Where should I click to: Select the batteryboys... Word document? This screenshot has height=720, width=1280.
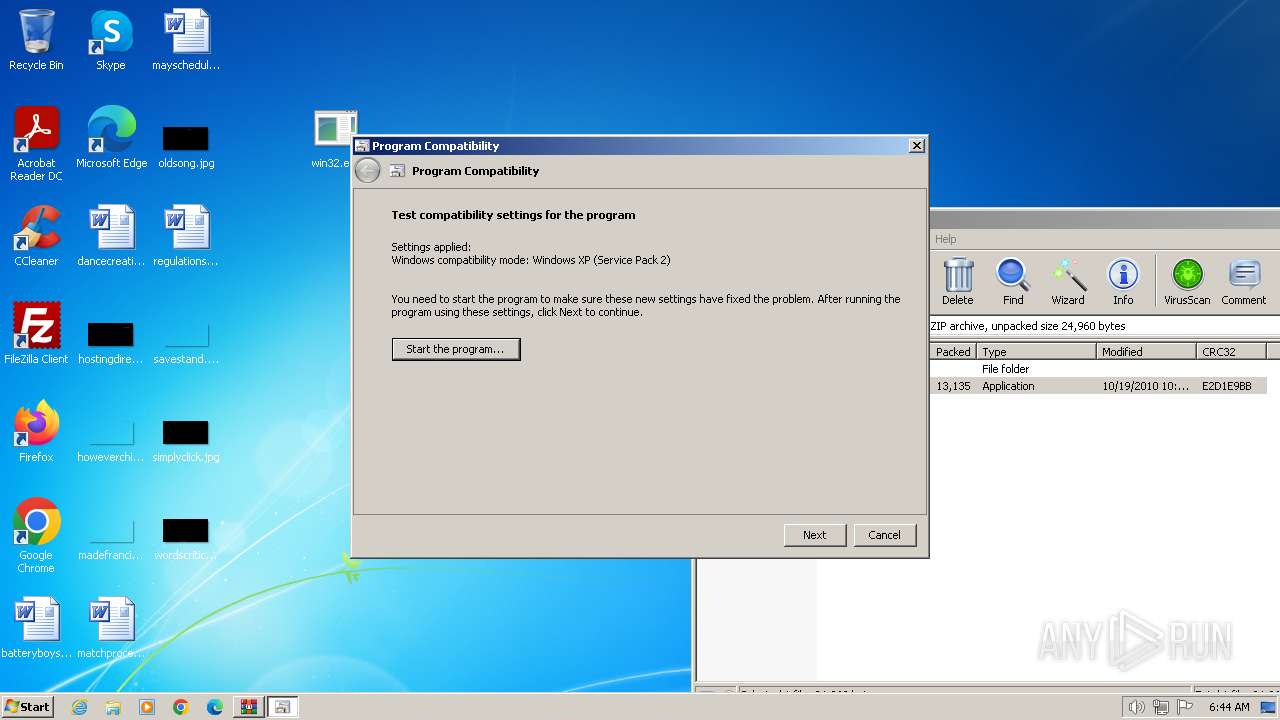point(36,629)
